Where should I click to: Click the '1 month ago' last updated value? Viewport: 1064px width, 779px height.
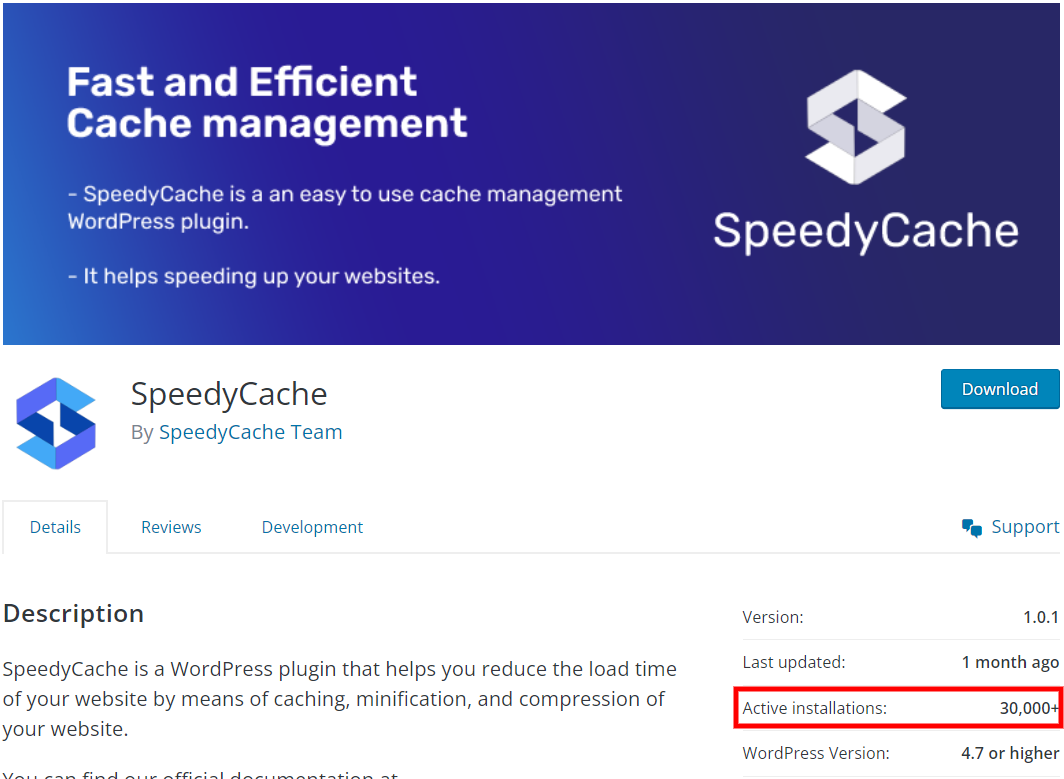click(x=1010, y=662)
